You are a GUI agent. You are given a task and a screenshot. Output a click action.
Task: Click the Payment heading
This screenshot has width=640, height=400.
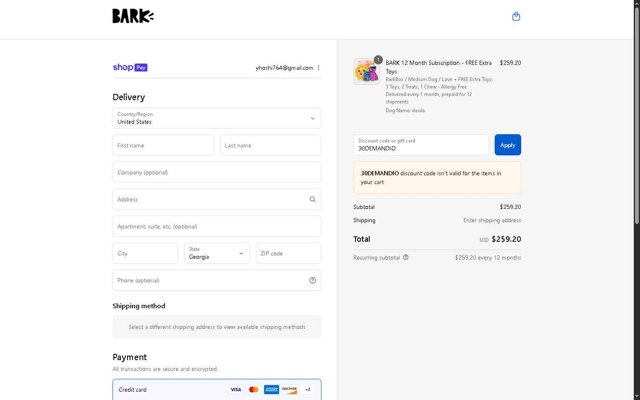pyautogui.click(x=129, y=357)
